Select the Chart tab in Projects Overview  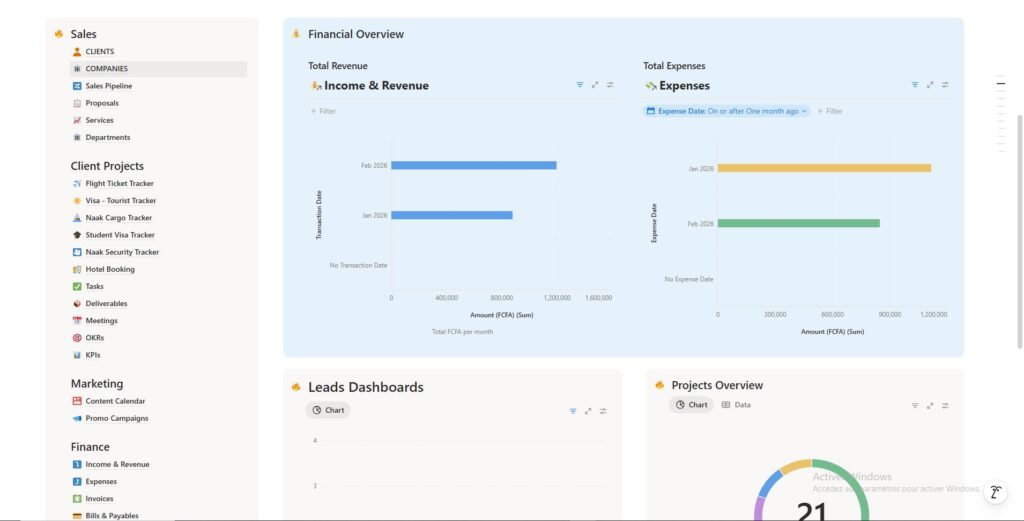click(x=691, y=405)
